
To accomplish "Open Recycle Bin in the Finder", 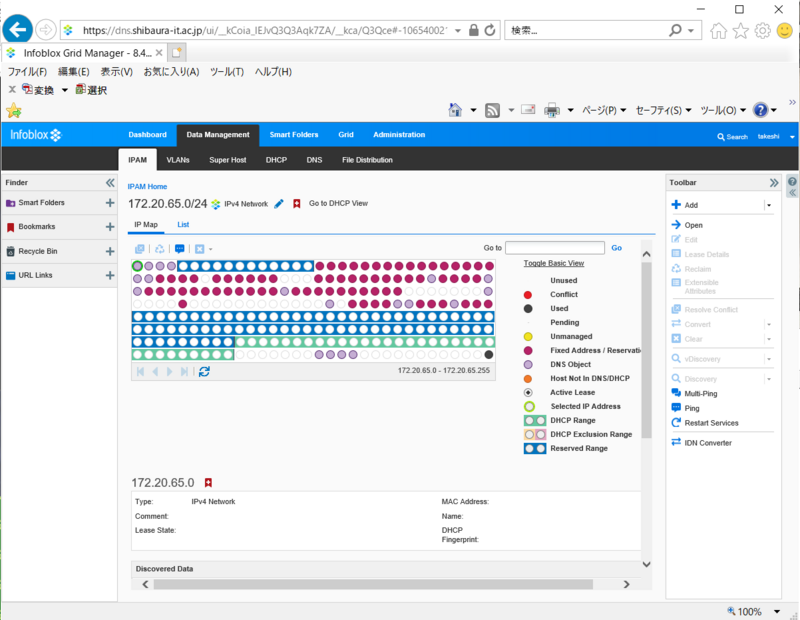I will [x=38, y=251].
